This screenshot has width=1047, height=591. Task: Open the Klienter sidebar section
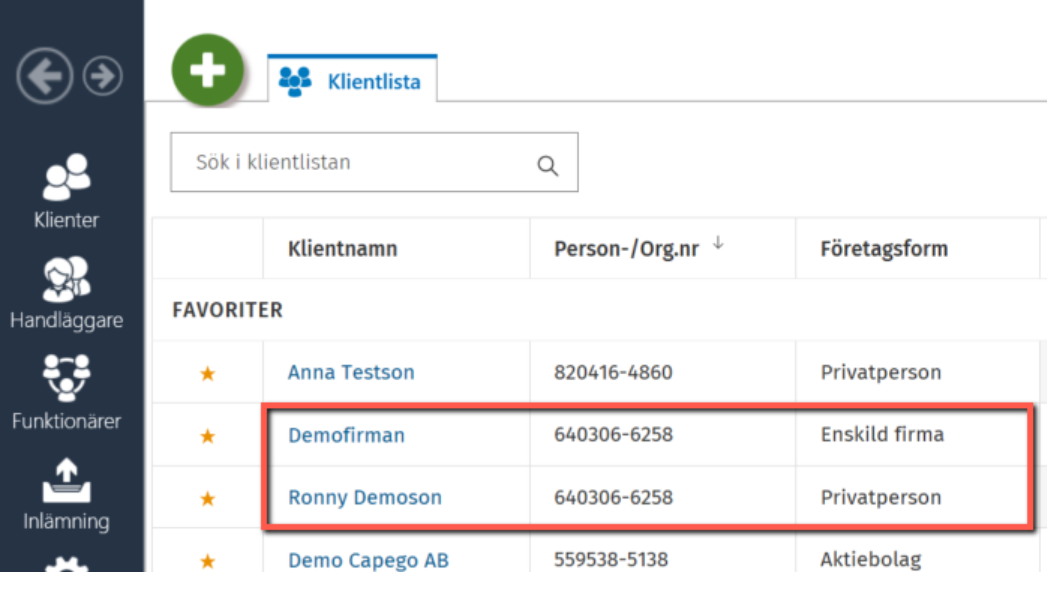point(66,191)
